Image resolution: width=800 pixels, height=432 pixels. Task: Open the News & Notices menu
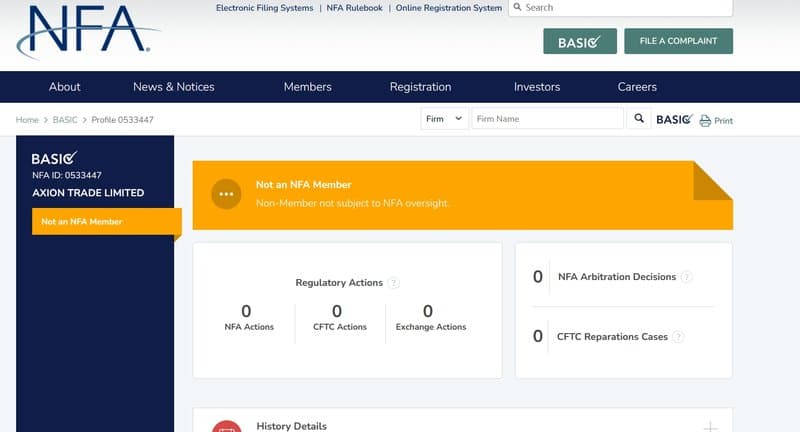(x=173, y=87)
